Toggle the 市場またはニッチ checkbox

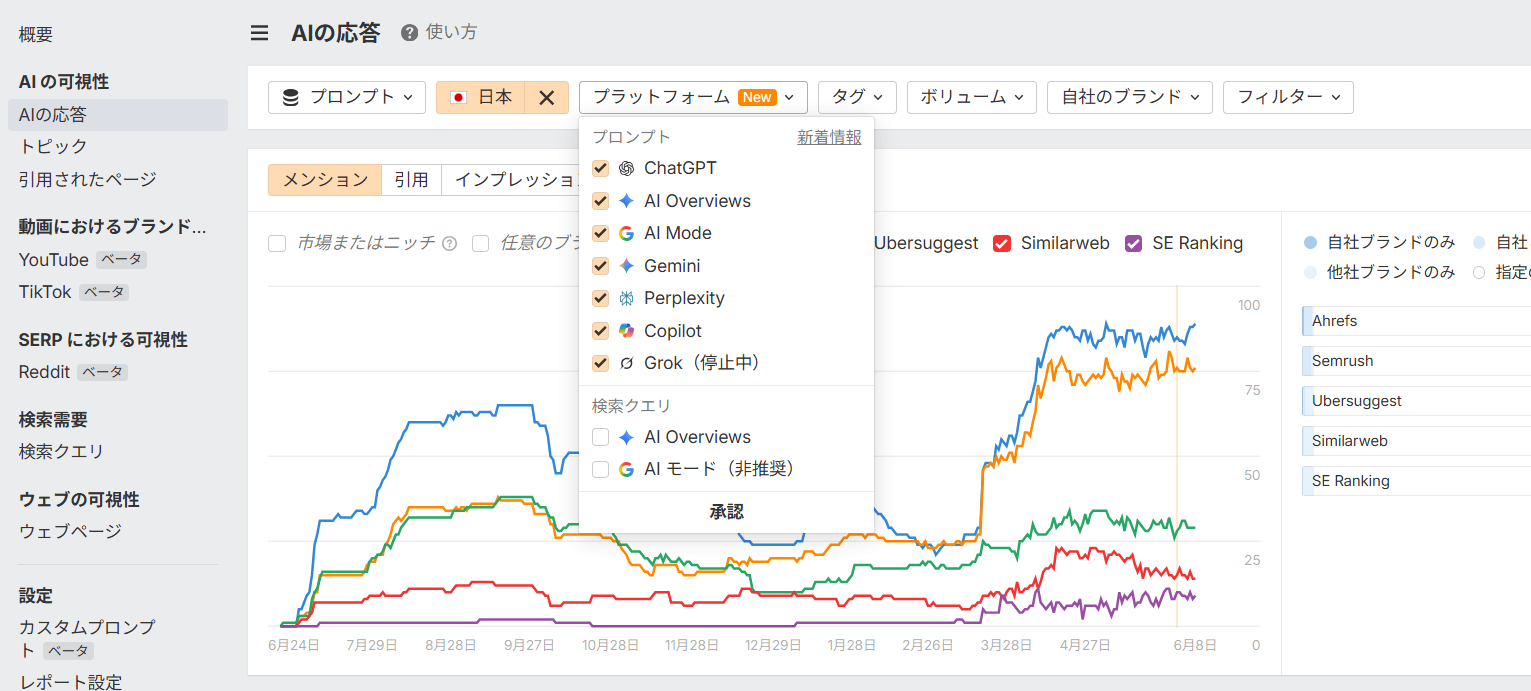click(x=277, y=243)
